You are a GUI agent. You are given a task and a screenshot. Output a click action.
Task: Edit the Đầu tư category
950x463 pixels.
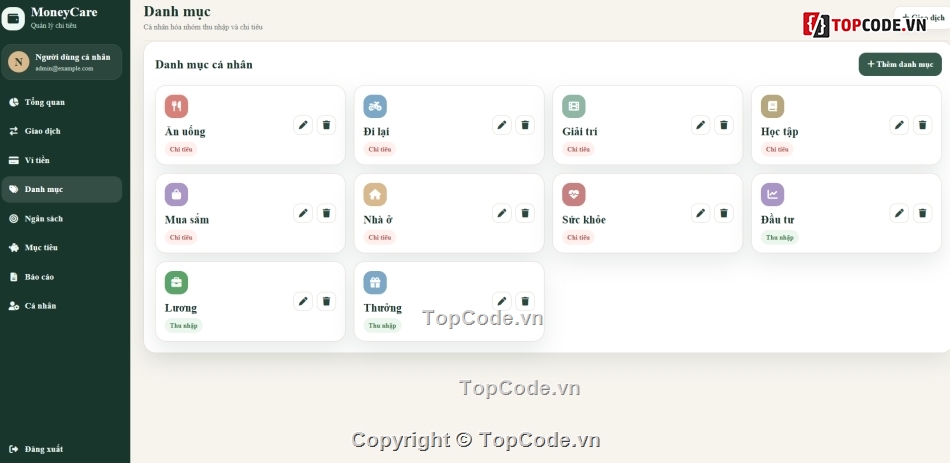899,213
